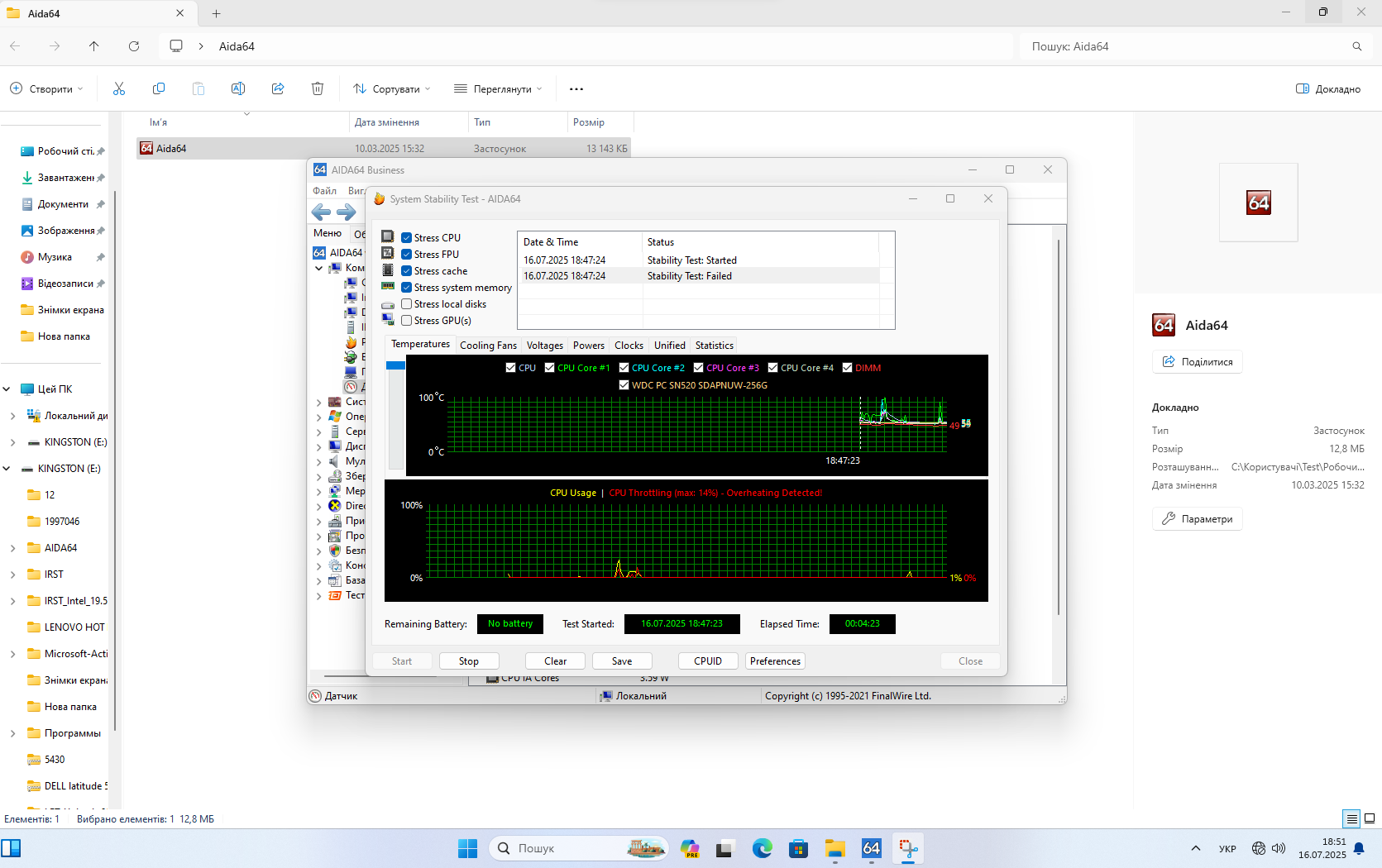This screenshot has width=1382, height=868.
Task: Click the Share icon in Explorer toolbar
Action: click(x=278, y=88)
